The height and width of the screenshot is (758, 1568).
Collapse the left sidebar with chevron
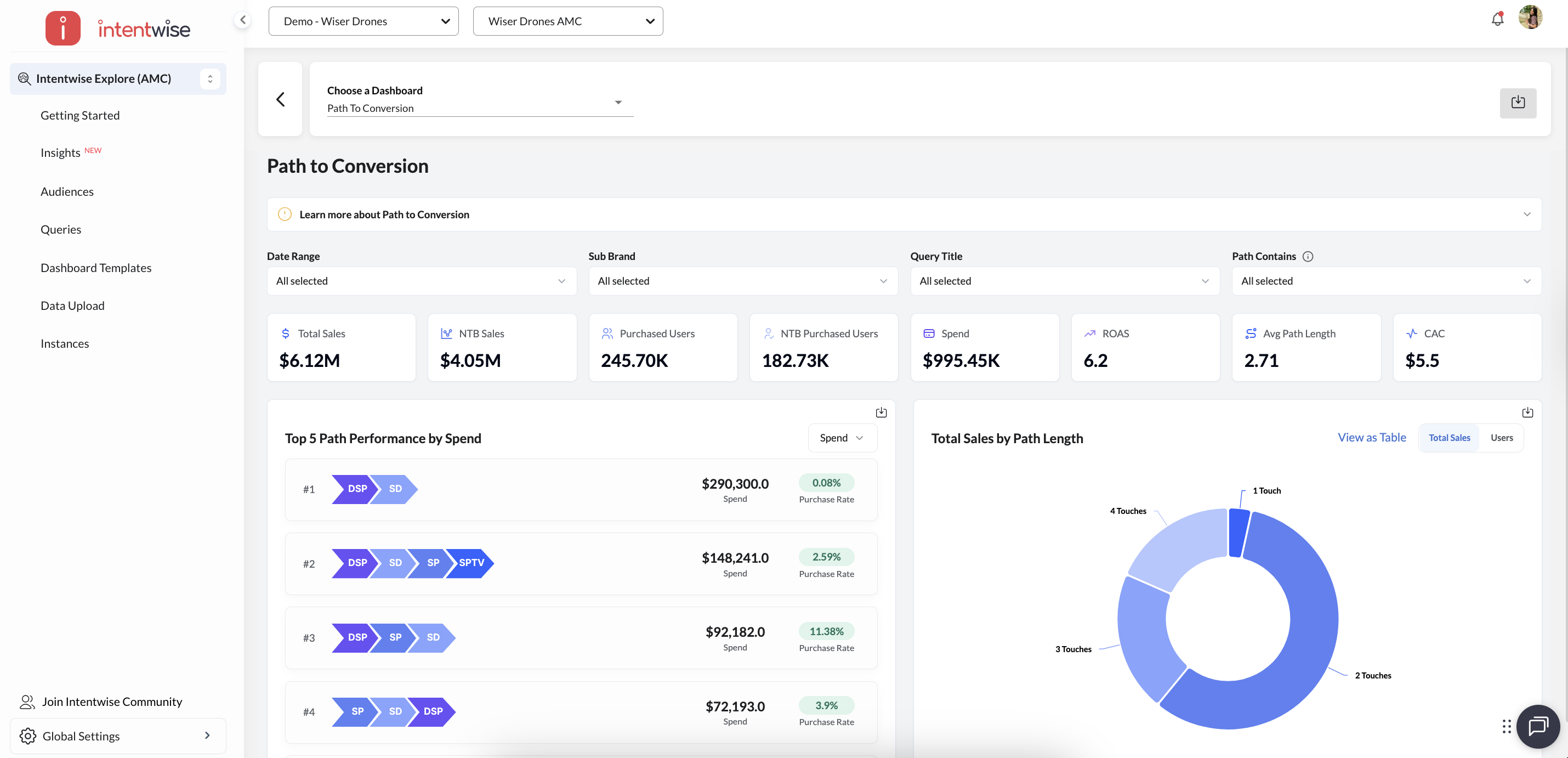tap(242, 20)
